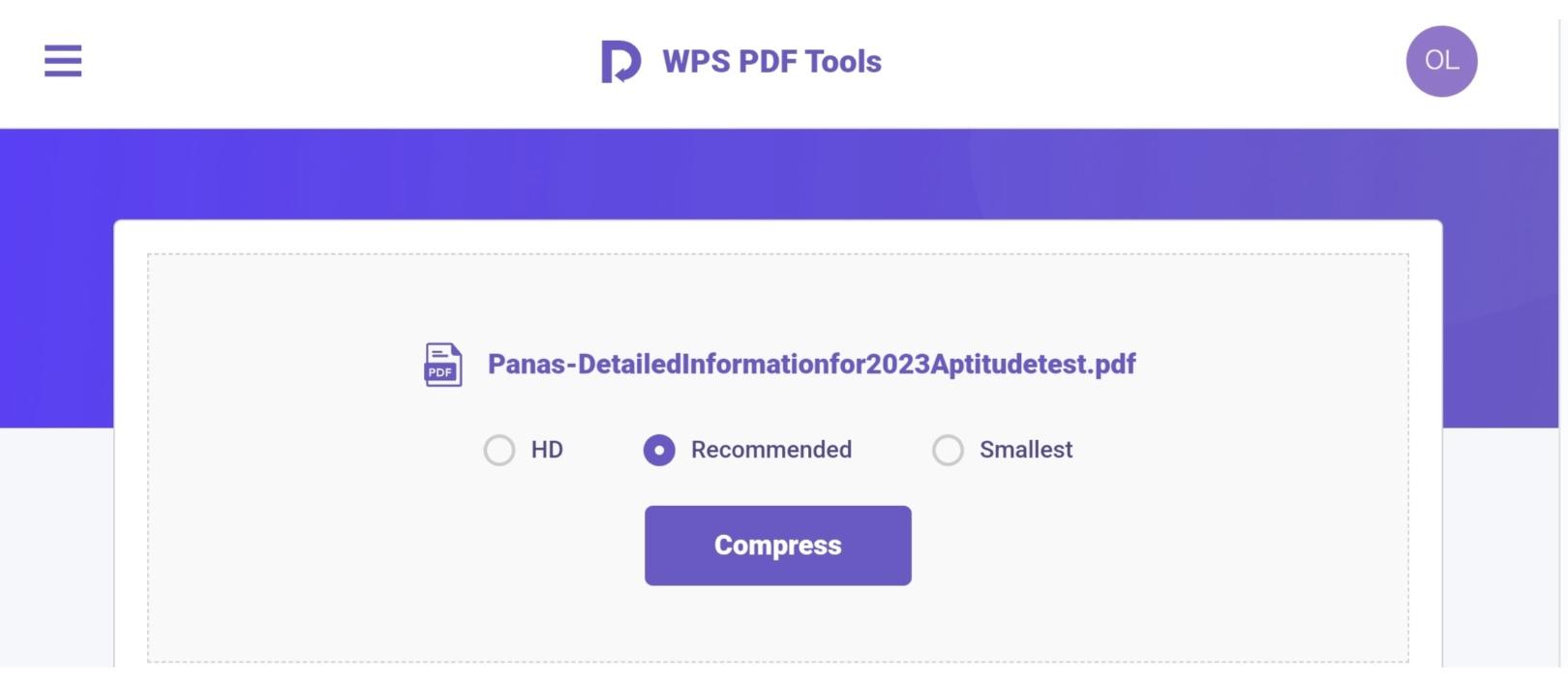Click the Smallest option label text
This screenshot has height=680, width=1568.
1026,450
